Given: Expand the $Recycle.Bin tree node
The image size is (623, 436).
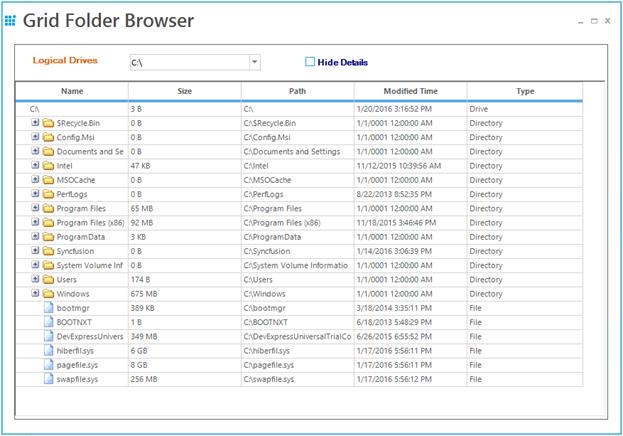Looking at the screenshot, I should [x=35, y=122].
